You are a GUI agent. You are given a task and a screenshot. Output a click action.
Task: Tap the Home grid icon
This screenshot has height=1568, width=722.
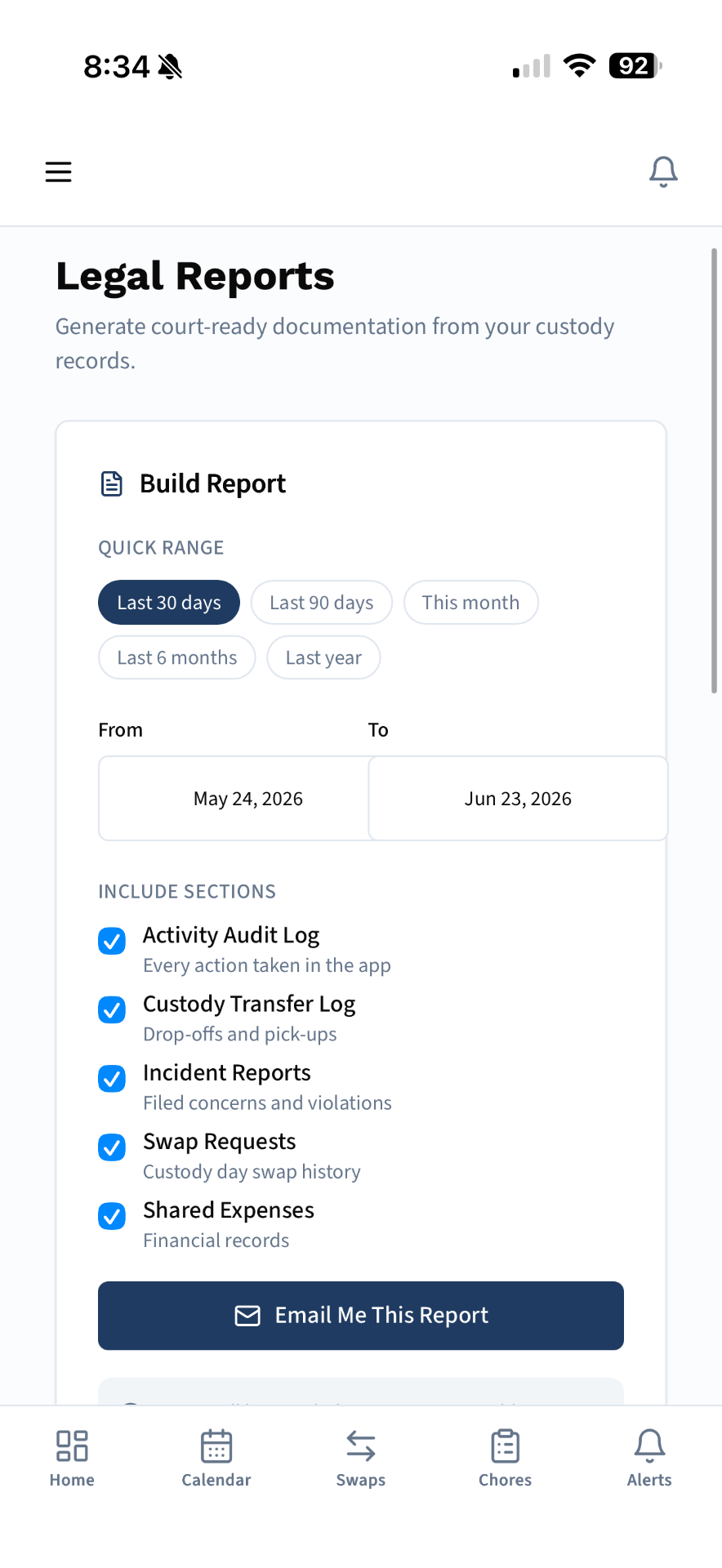pos(72,1445)
